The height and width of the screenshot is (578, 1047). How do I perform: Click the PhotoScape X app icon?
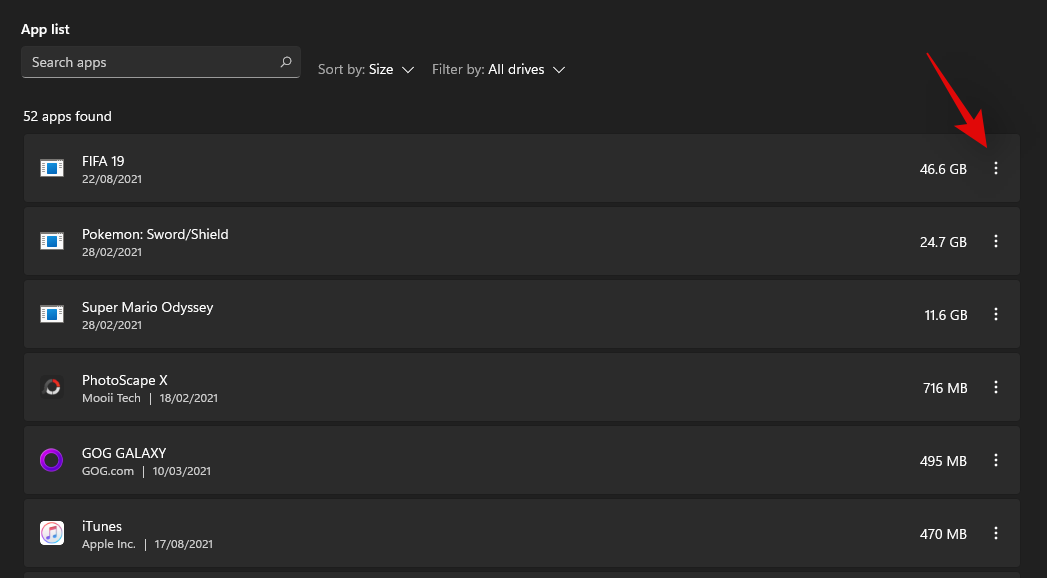(52, 388)
